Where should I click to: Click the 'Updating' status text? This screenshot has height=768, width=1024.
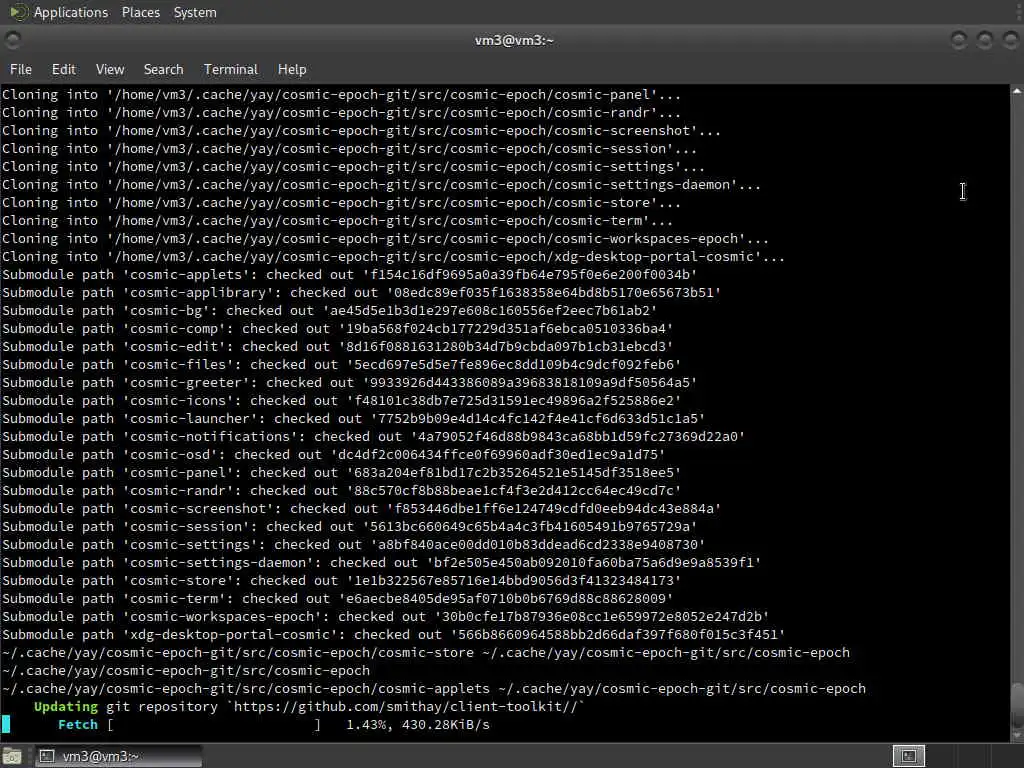coord(65,707)
